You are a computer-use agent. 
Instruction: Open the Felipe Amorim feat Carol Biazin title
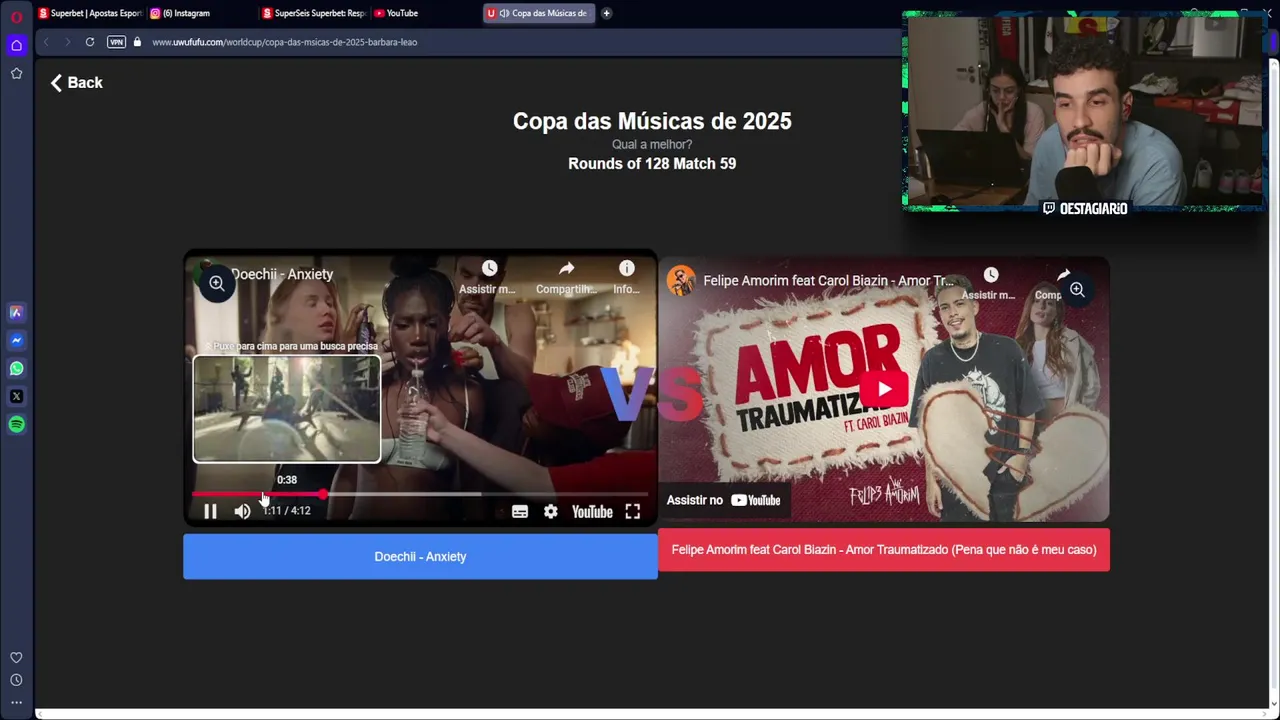(828, 281)
